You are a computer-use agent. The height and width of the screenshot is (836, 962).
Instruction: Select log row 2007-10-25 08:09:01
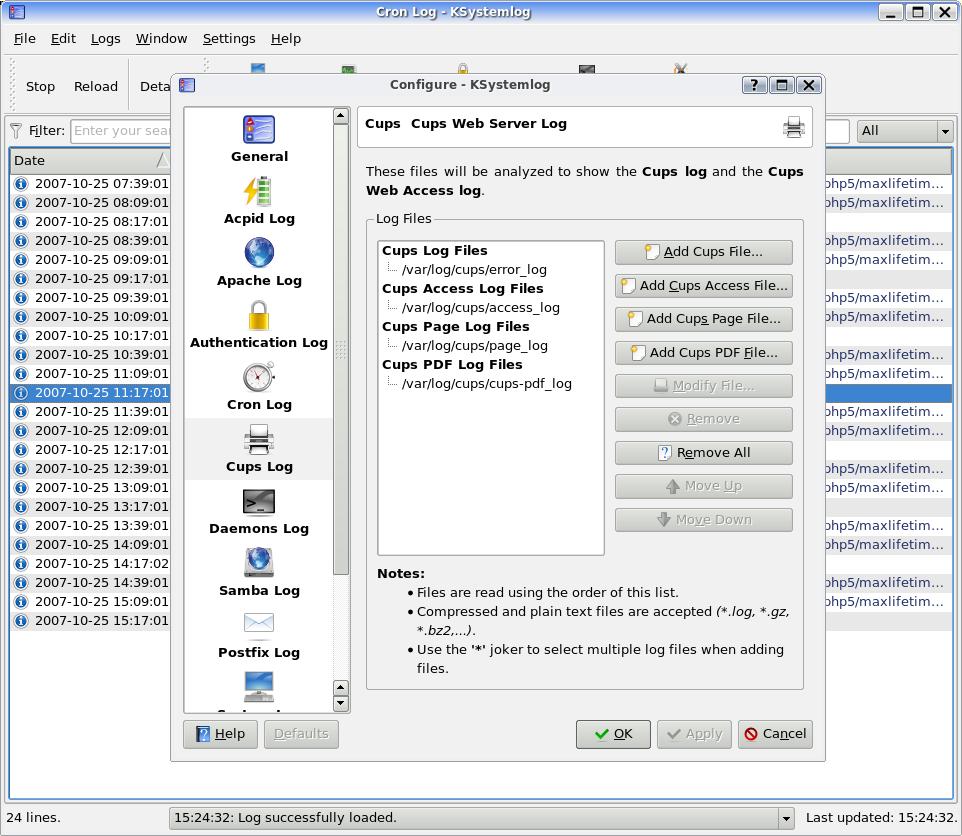(x=90, y=202)
